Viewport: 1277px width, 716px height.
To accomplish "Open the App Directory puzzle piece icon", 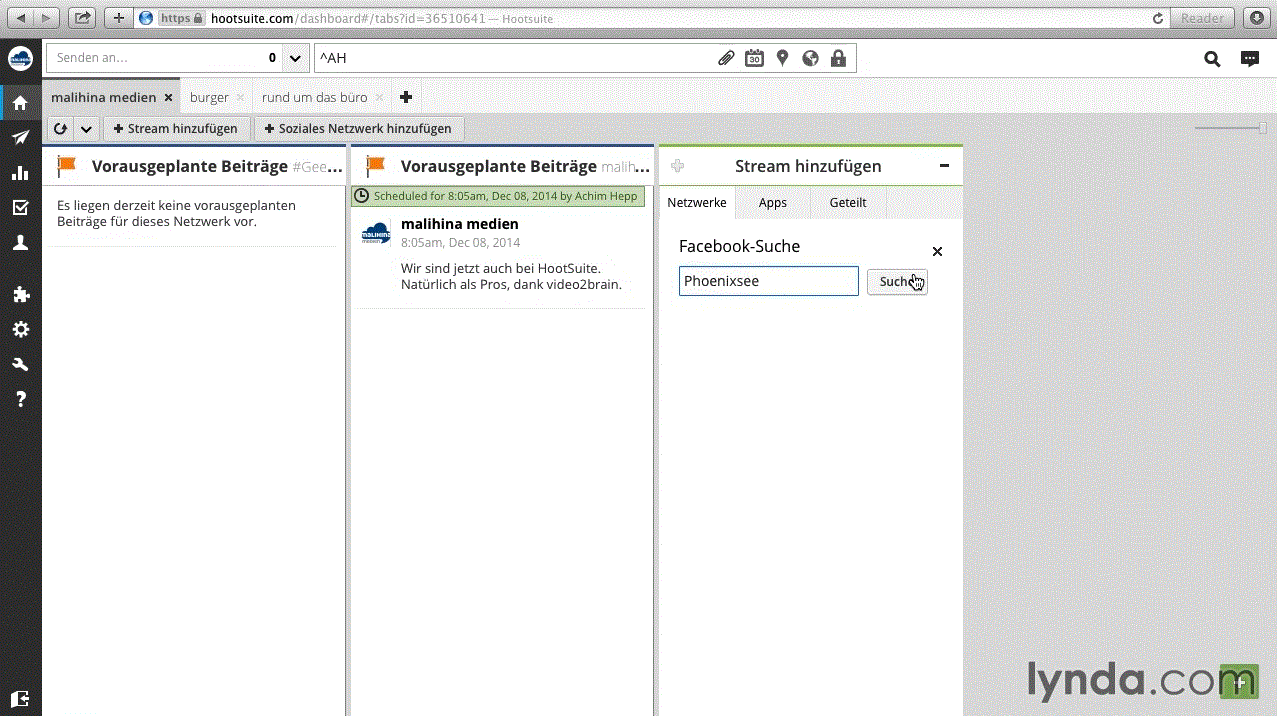I will (20, 295).
